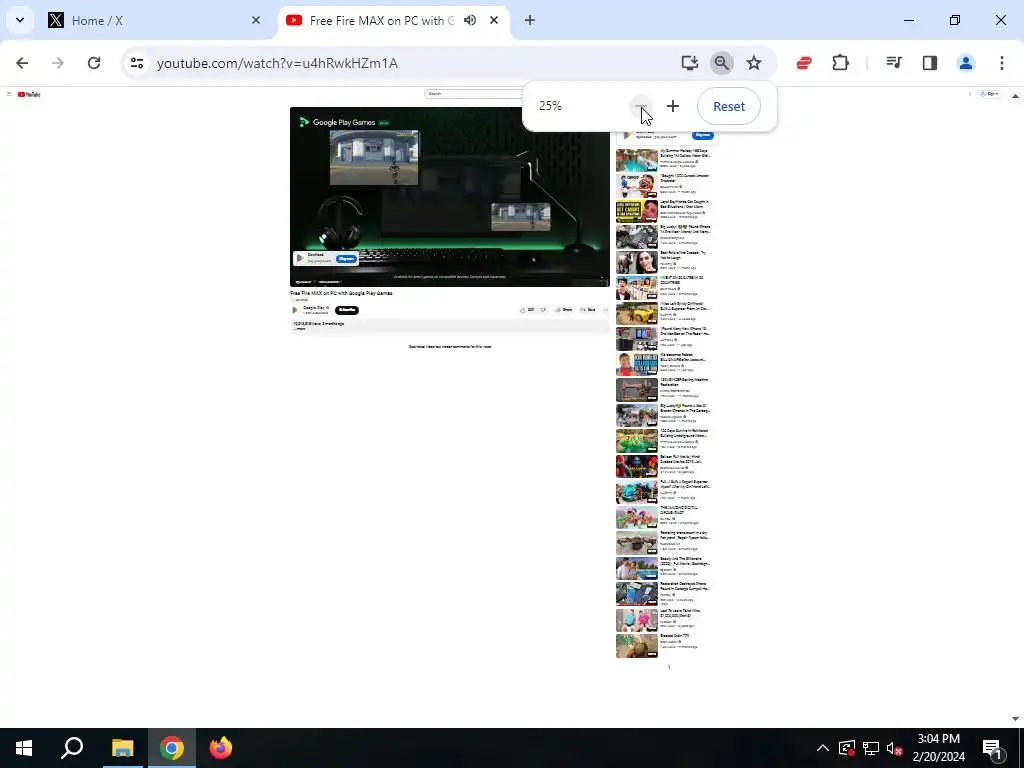The width and height of the screenshot is (1024, 768).
Task: Open more actions ellipsis beside Save
Action: tap(605, 310)
